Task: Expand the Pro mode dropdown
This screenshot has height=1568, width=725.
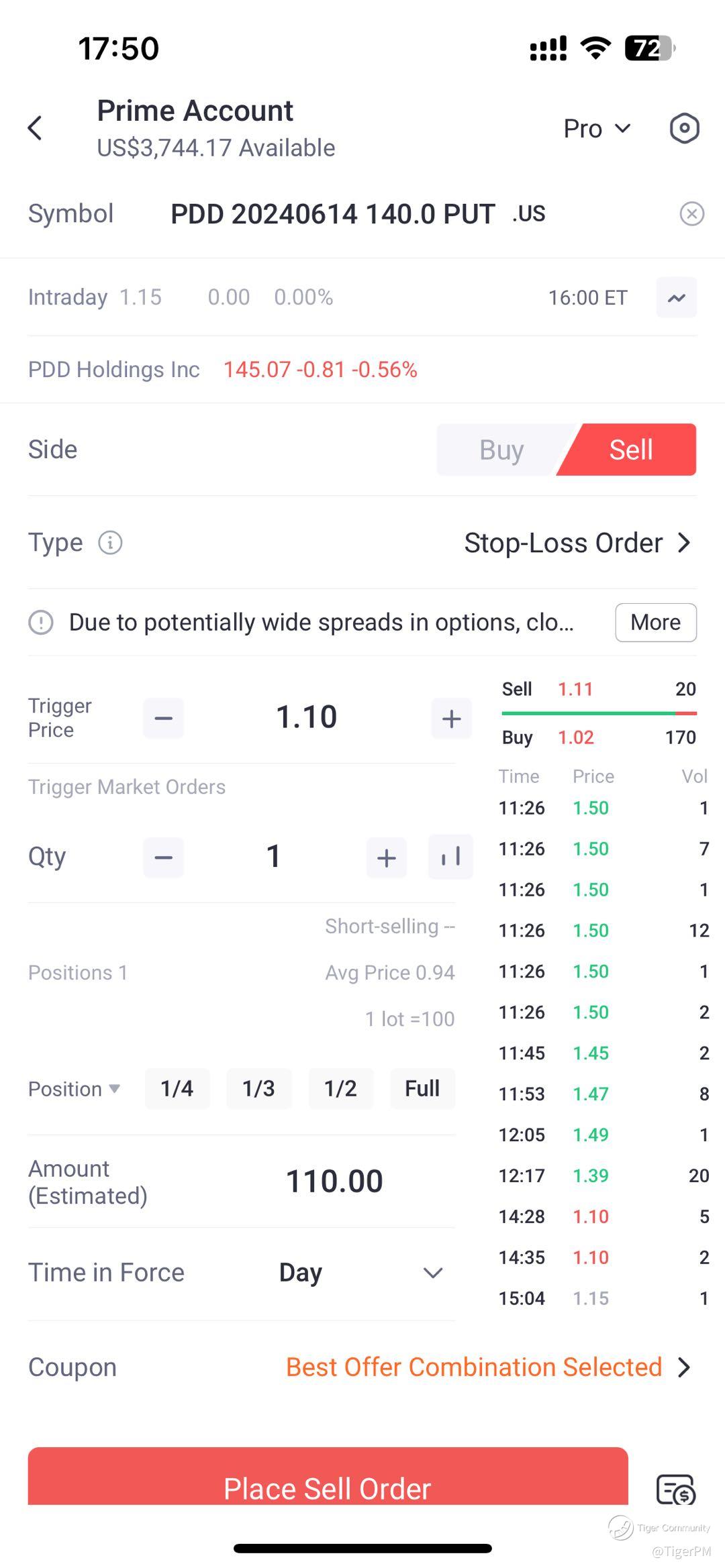Action: 597,128
